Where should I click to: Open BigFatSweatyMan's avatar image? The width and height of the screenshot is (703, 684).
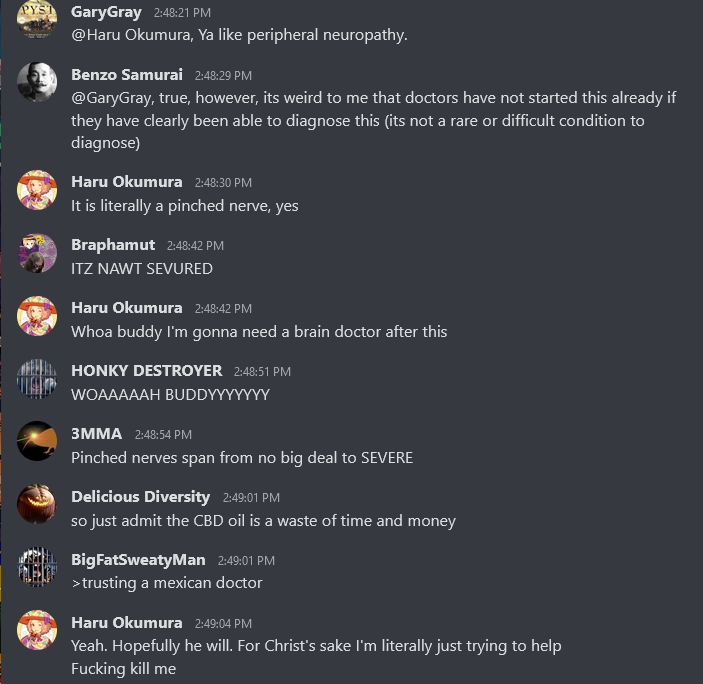coord(37,567)
